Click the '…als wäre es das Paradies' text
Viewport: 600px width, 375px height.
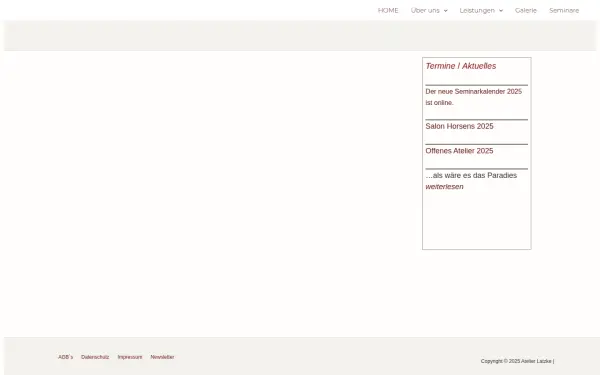471,175
